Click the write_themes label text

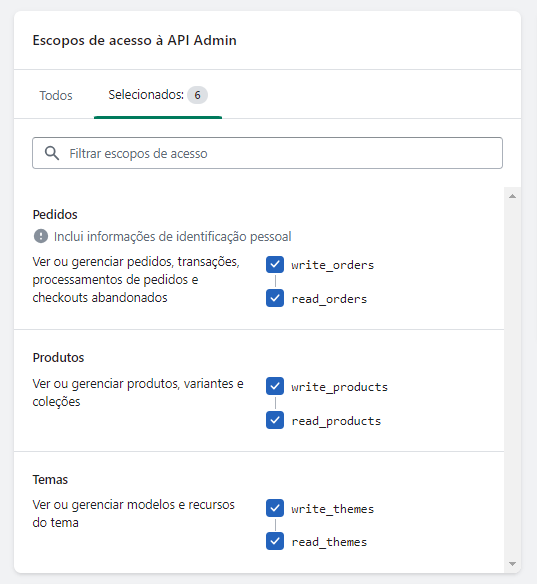click(333, 509)
